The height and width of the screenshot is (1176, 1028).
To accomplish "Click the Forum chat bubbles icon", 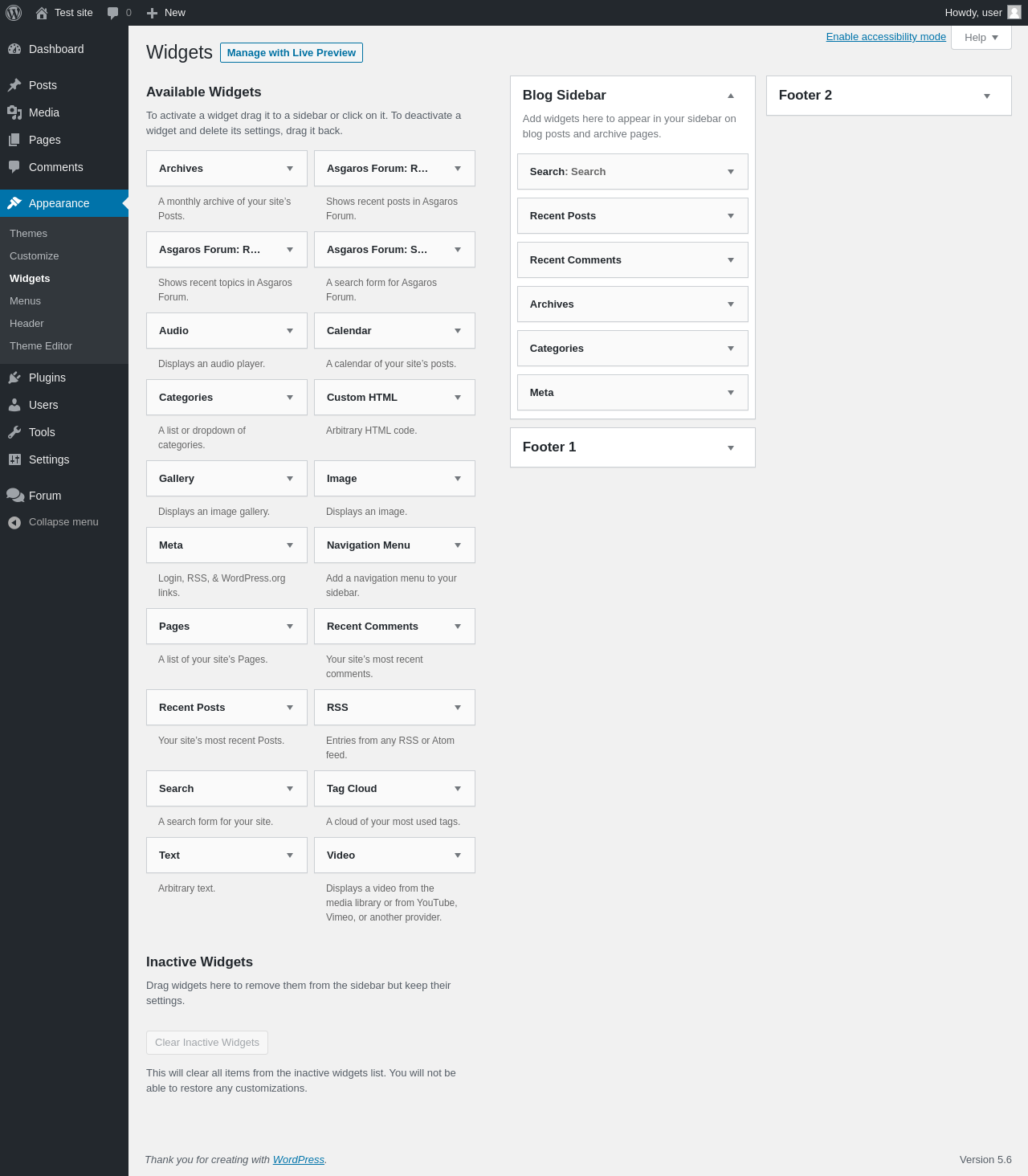I will click(14, 496).
